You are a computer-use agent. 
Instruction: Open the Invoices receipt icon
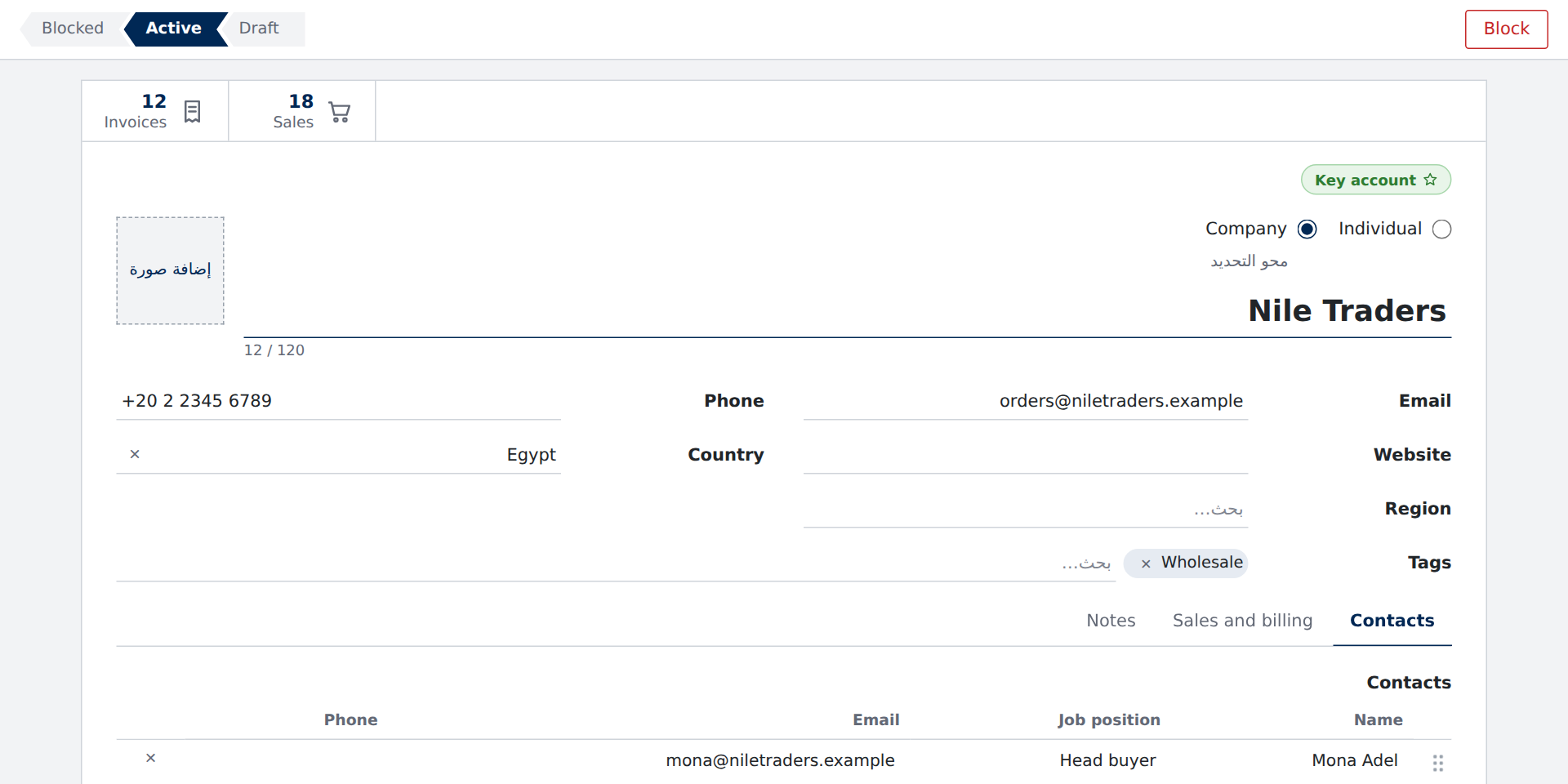(192, 111)
